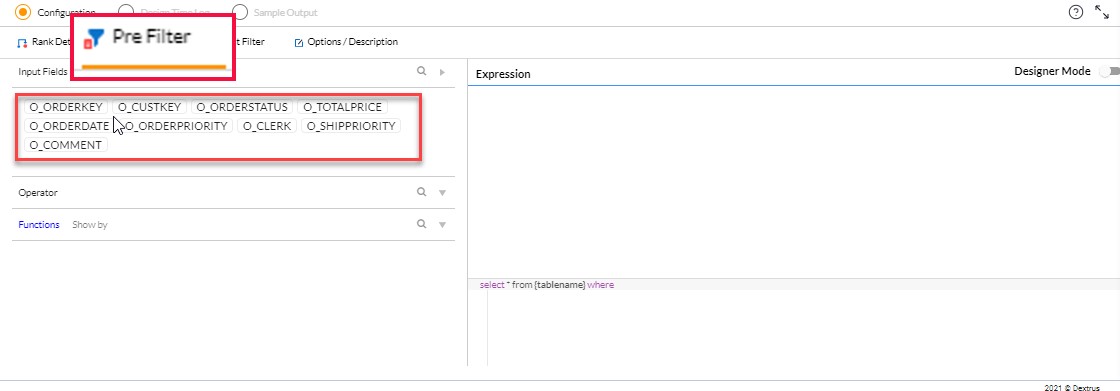Insert O_ORDERPRIORITY field into expression

click(x=176, y=126)
